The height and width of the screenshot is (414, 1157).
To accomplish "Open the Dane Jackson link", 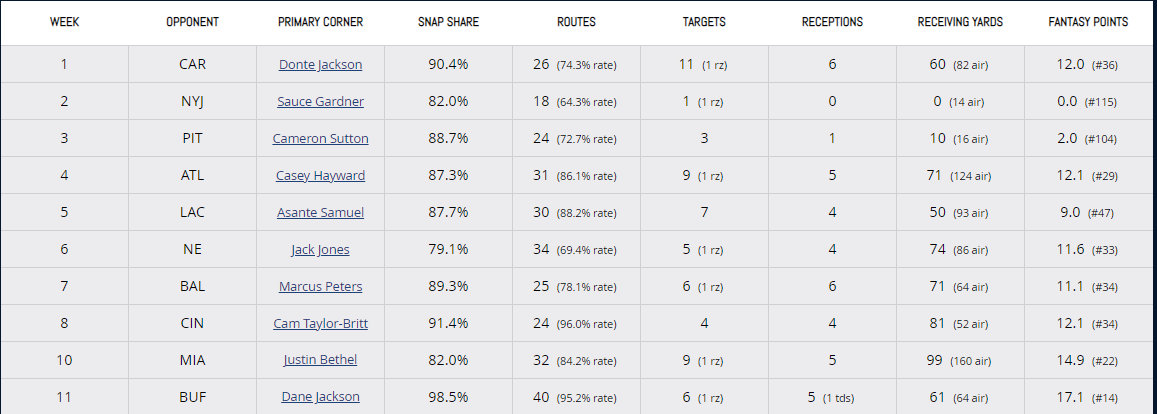I will coord(320,397).
